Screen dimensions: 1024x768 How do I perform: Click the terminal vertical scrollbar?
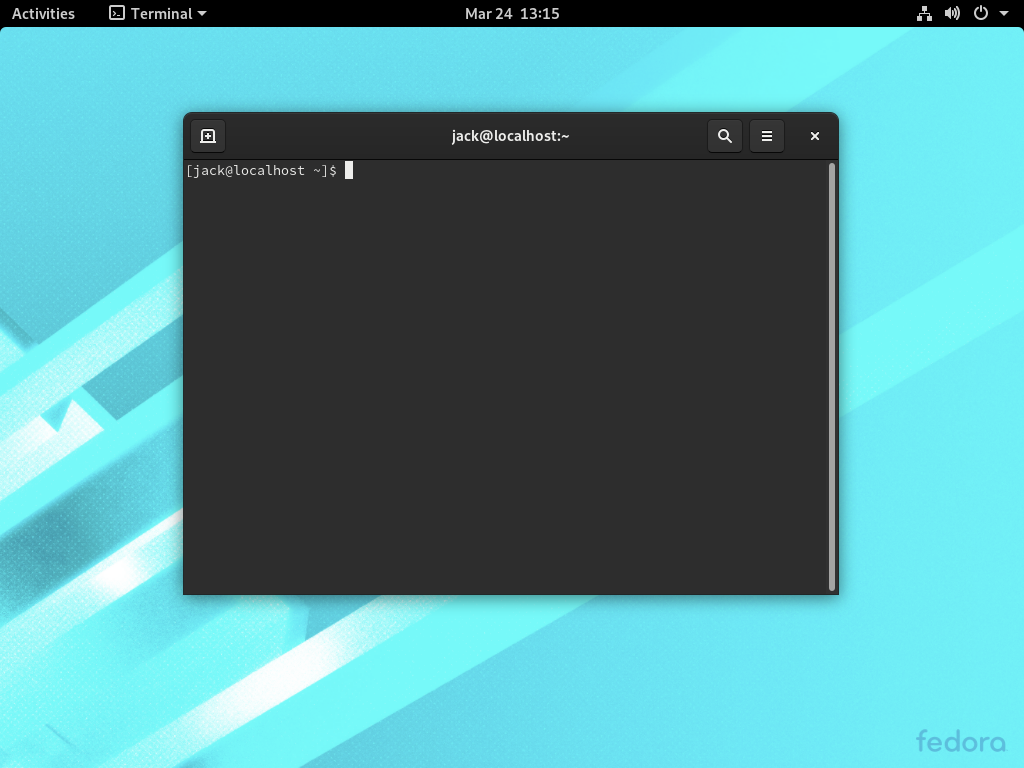[x=832, y=377]
